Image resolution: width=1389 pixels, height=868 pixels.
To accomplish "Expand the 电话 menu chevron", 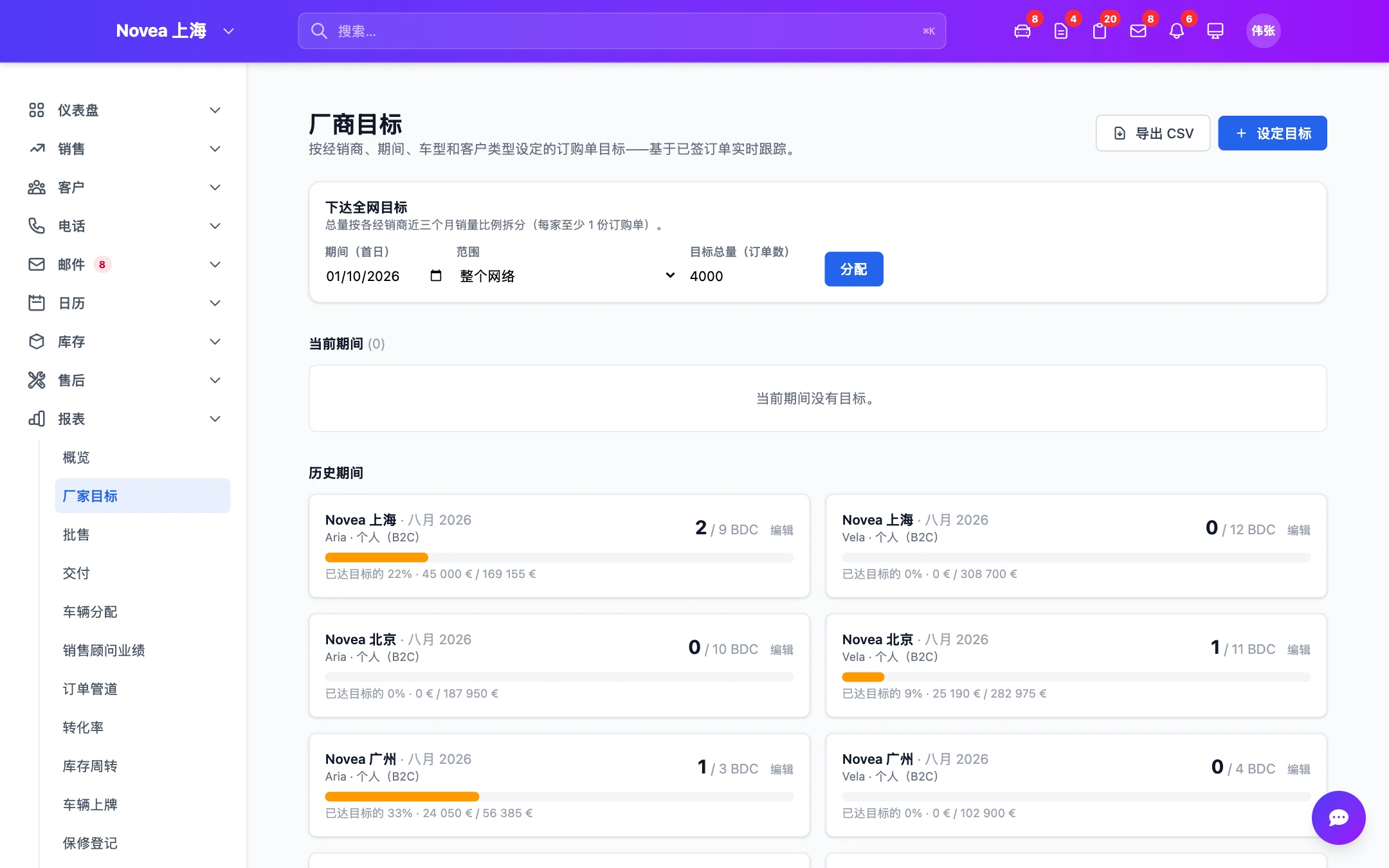I will pyautogui.click(x=215, y=226).
